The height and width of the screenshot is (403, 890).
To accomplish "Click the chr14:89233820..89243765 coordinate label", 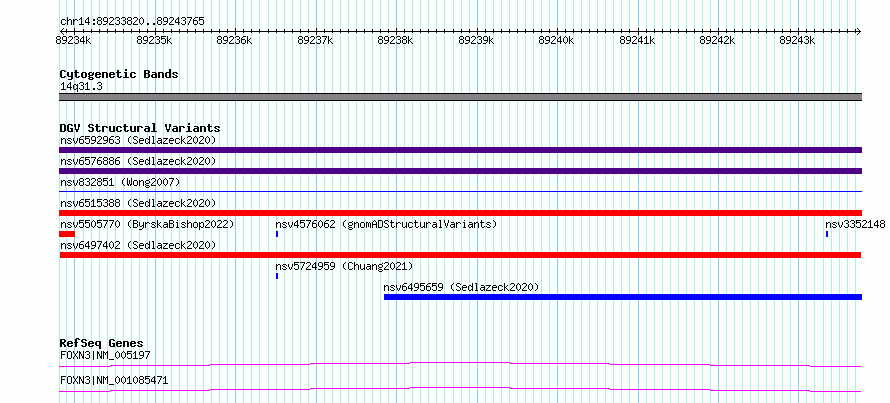I will (x=132, y=22).
